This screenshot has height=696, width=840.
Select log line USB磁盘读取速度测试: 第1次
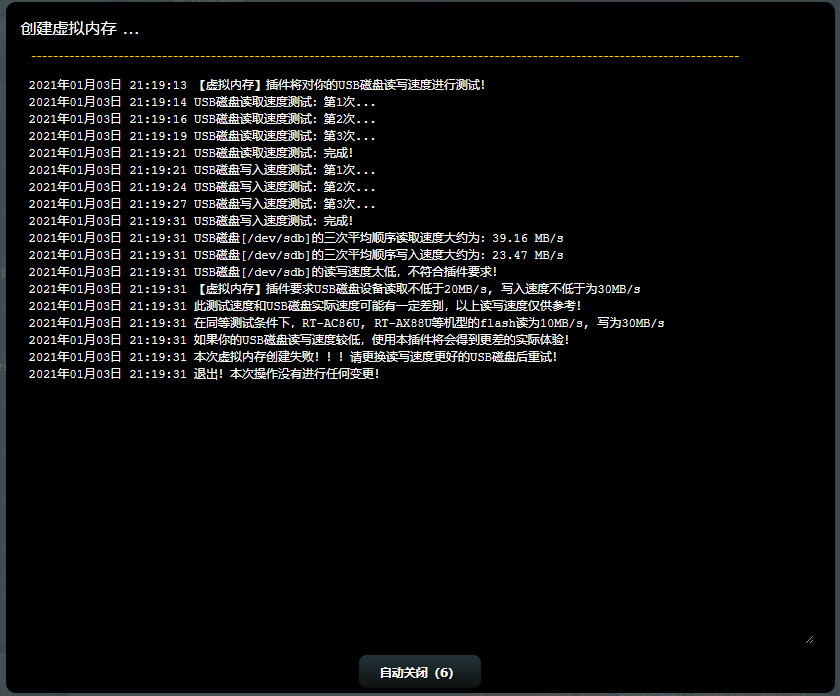(x=202, y=102)
